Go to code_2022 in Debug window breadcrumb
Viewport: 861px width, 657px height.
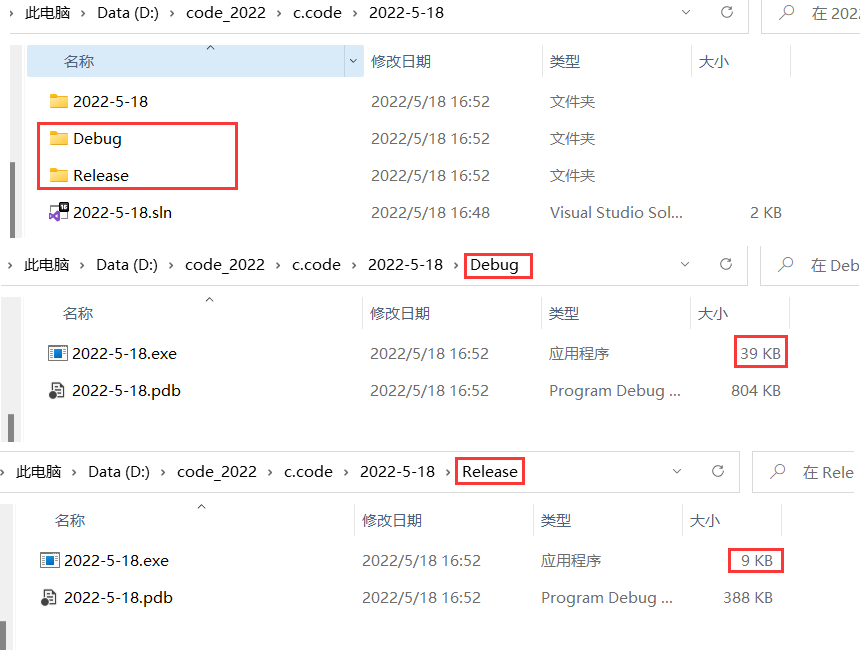(225, 265)
